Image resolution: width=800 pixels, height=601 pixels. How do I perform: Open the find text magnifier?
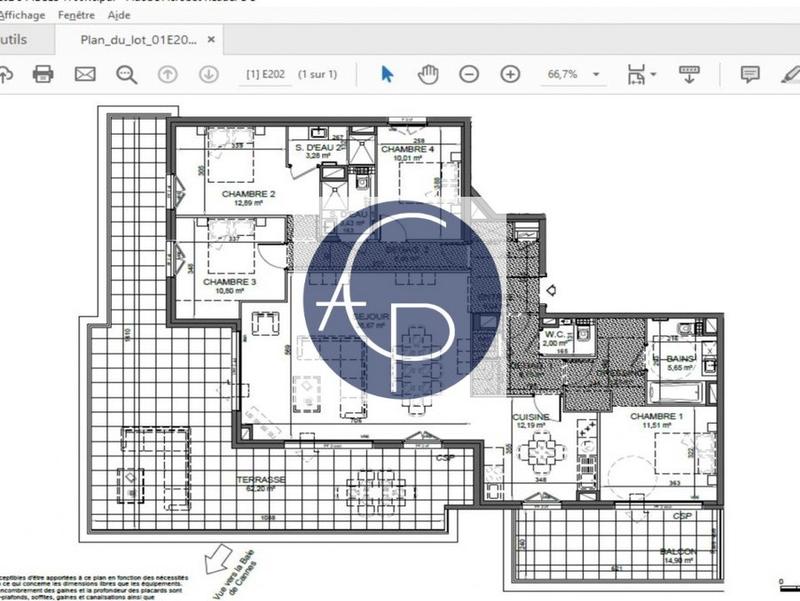[126, 74]
